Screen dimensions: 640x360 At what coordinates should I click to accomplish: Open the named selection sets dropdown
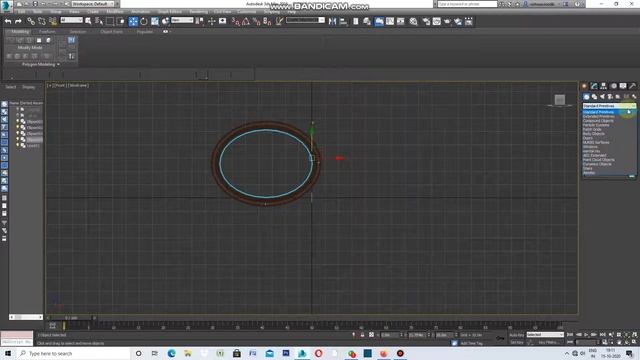(x=305, y=20)
